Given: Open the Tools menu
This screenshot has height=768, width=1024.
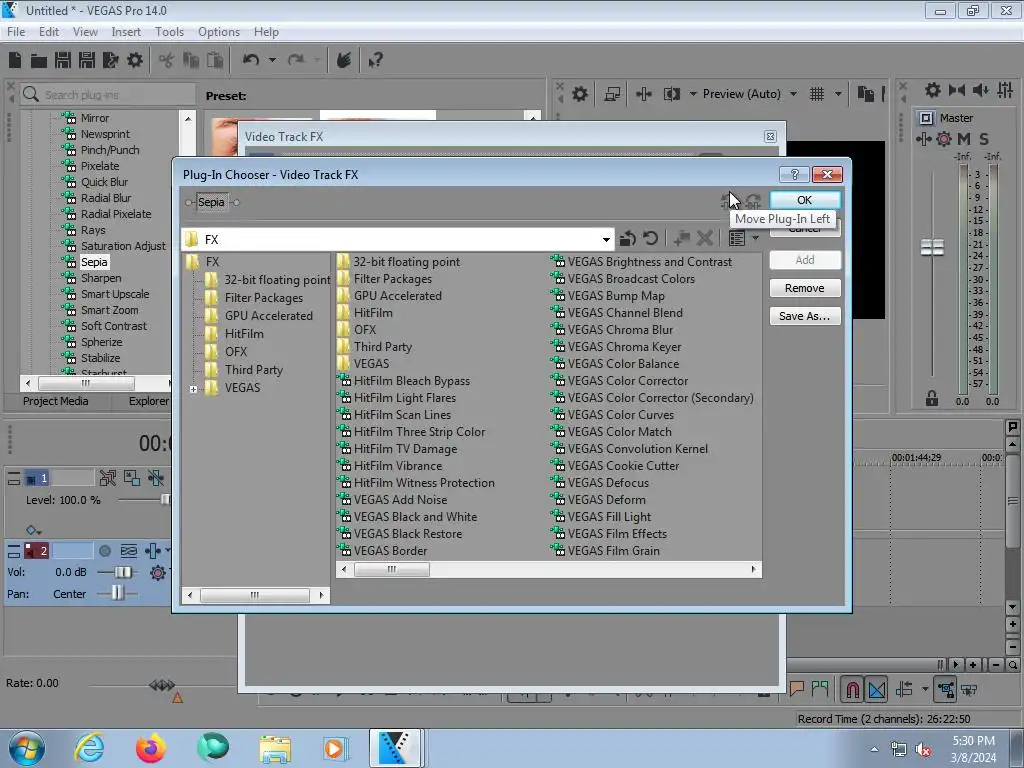Looking at the screenshot, I should [x=169, y=31].
